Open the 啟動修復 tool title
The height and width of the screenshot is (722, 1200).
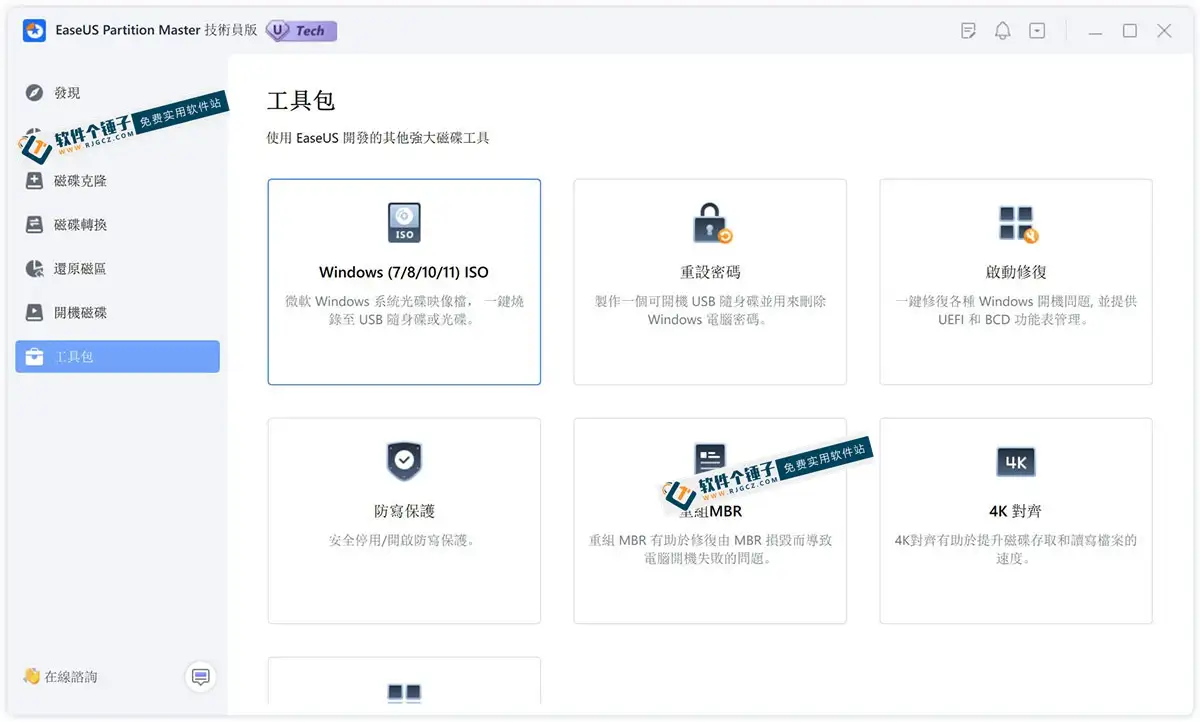pyautogui.click(x=1016, y=272)
